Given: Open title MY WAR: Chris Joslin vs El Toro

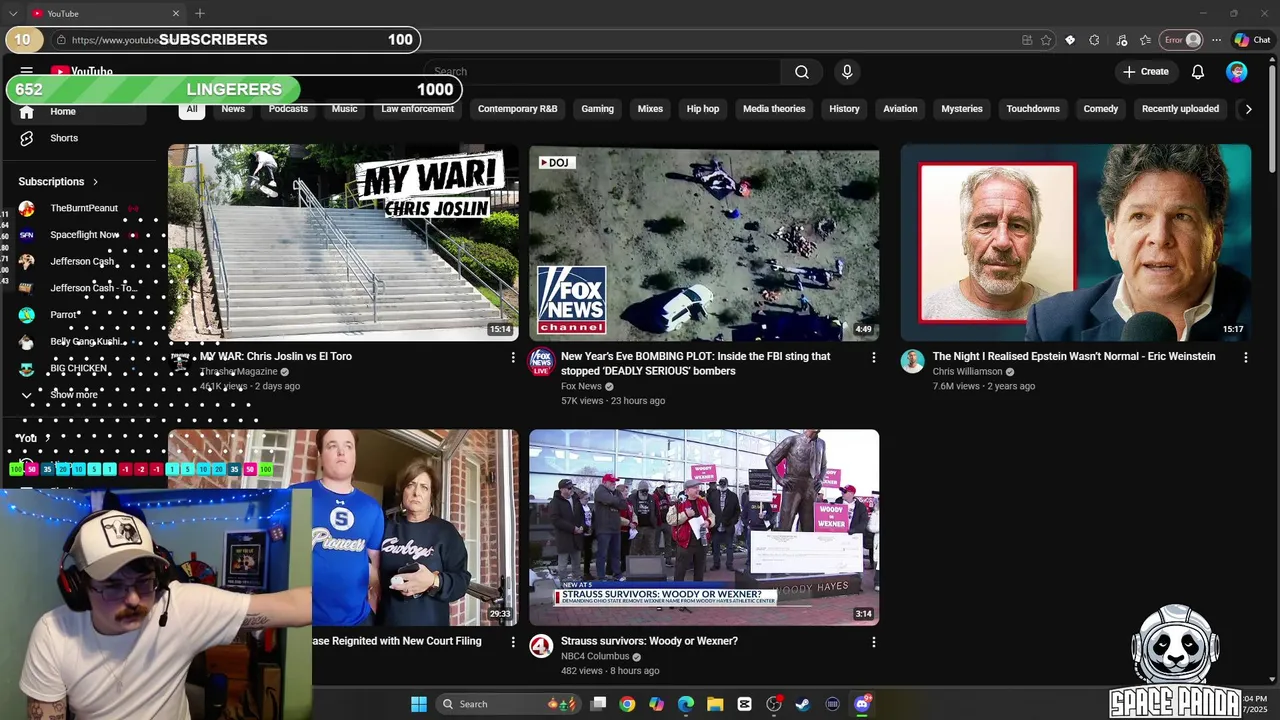Looking at the screenshot, I should [276, 356].
